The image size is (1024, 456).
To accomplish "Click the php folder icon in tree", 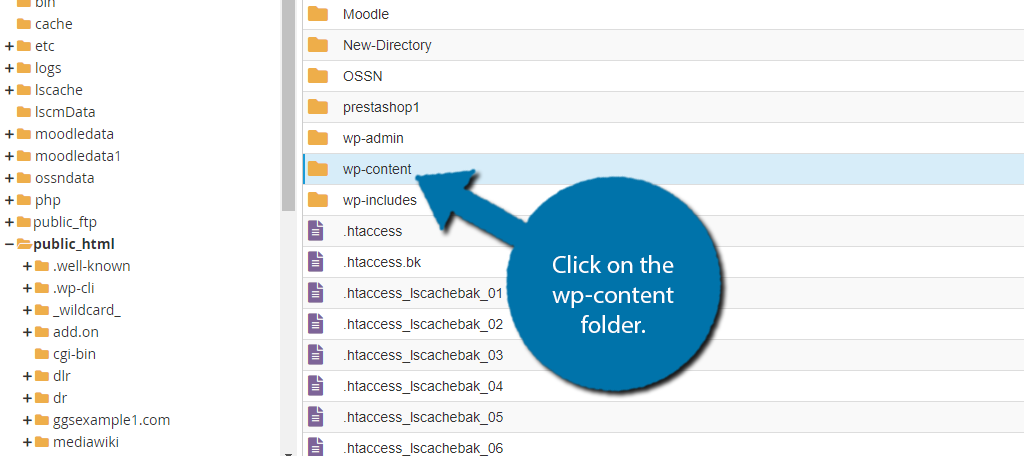I will point(24,200).
